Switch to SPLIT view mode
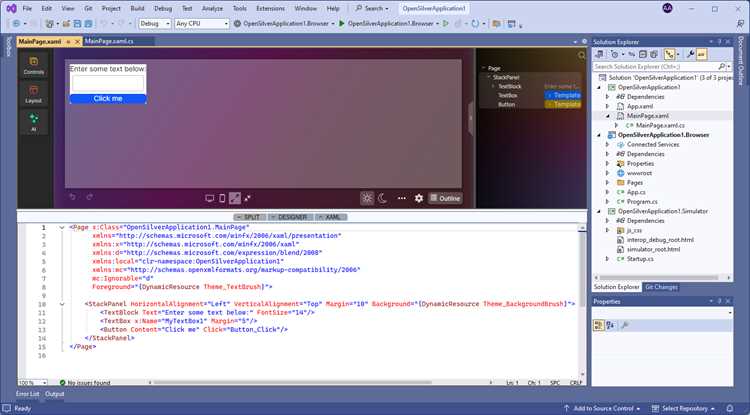 (x=249, y=217)
